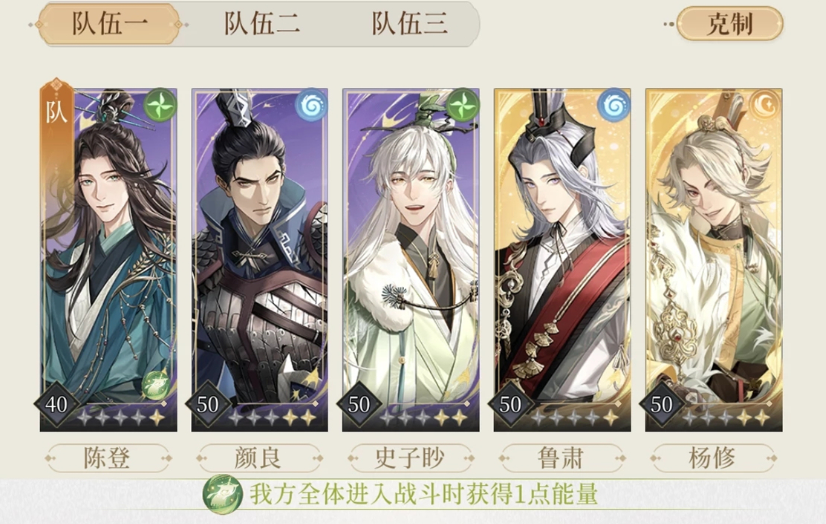
Task: Click the green wind element icon on 史子眇's card
Action: 463,105
